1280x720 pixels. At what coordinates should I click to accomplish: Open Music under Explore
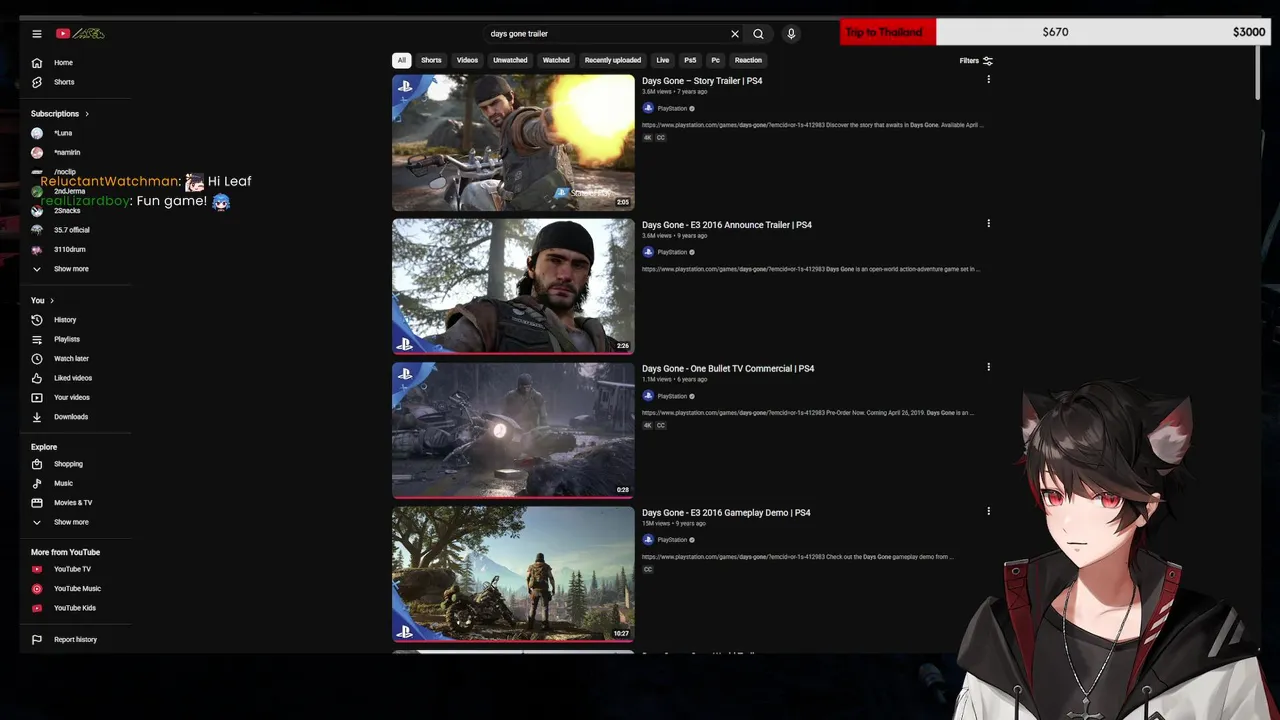pos(63,483)
